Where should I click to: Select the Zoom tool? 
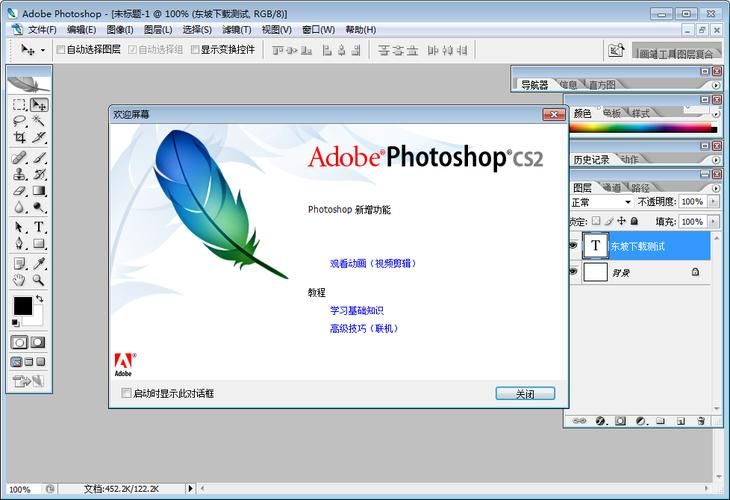(x=39, y=280)
